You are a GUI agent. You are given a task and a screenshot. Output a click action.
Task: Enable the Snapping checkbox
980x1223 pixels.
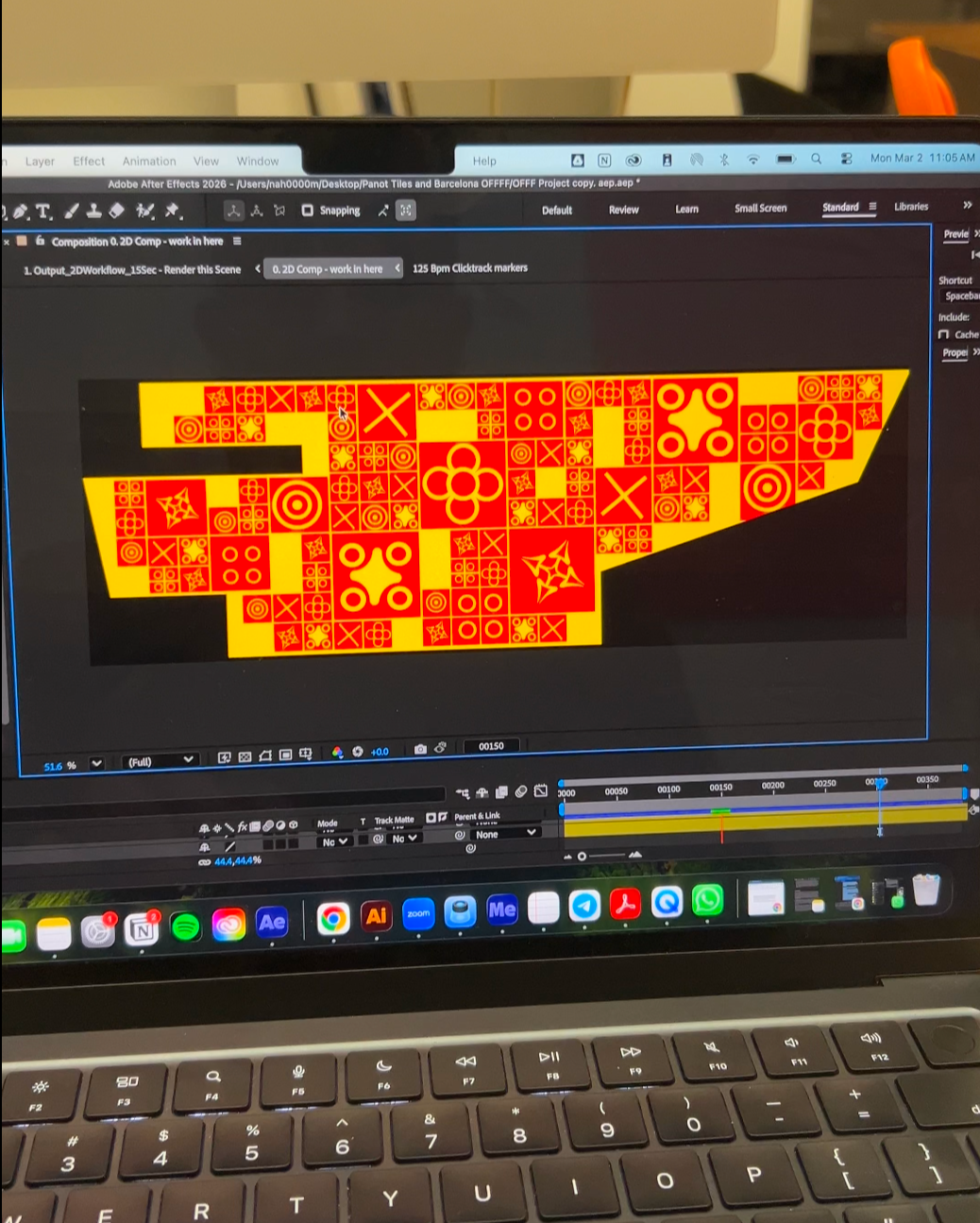click(x=308, y=211)
